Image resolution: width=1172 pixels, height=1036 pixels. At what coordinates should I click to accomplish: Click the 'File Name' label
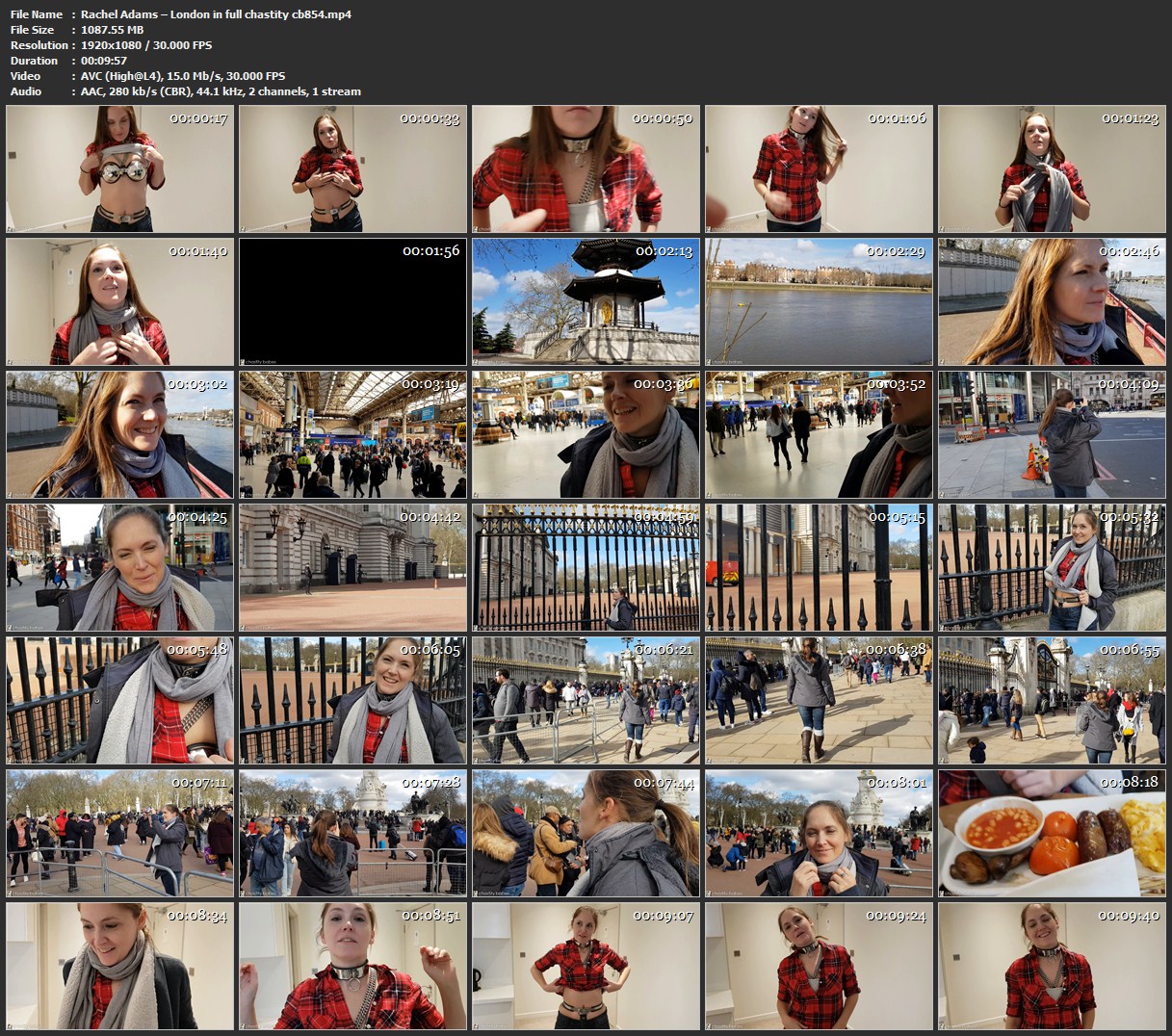pos(37,14)
